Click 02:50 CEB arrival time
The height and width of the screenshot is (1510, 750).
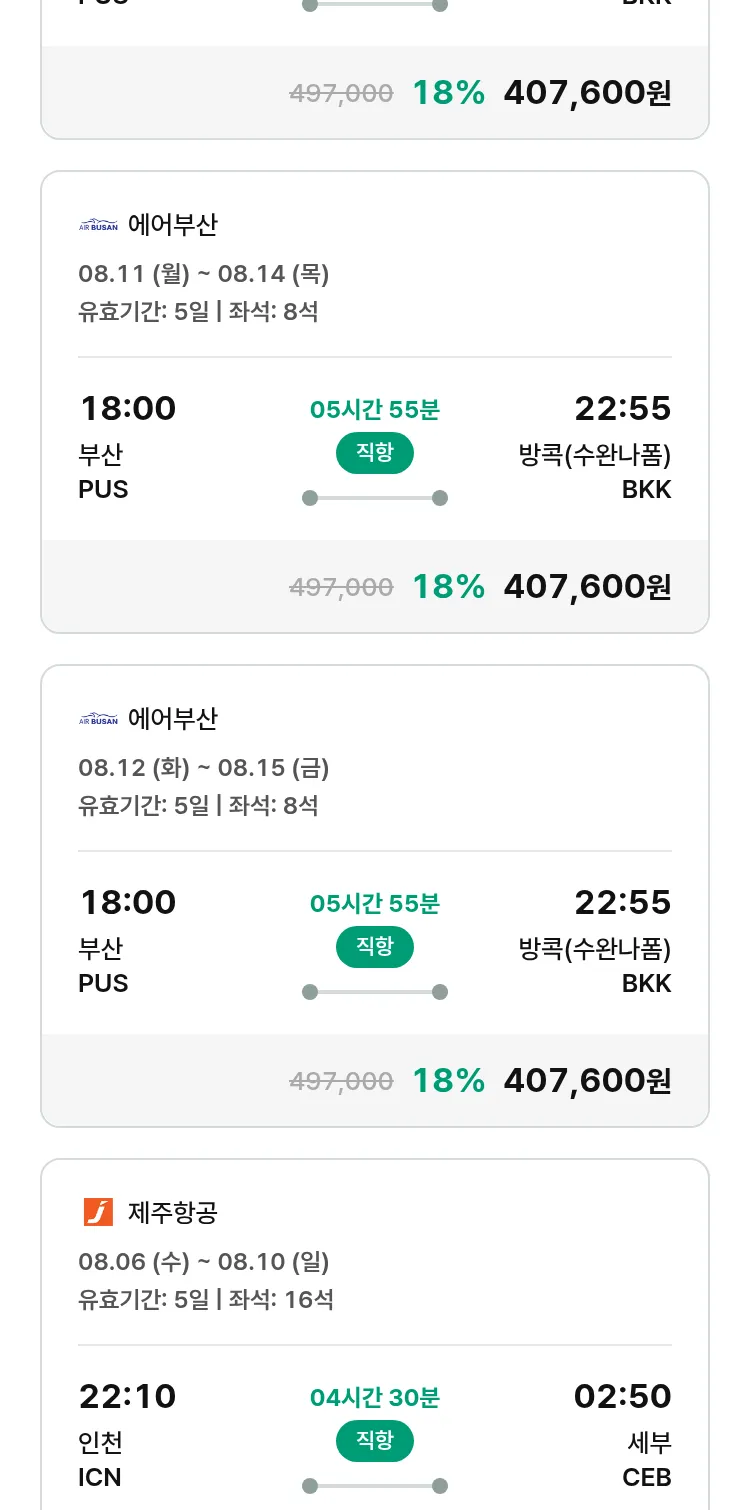click(622, 1396)
